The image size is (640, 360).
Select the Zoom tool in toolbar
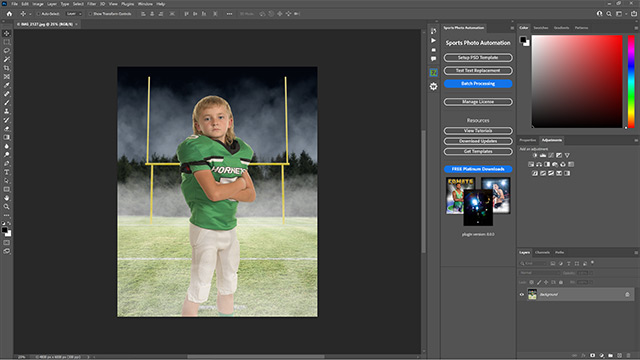tap(7, 207)
